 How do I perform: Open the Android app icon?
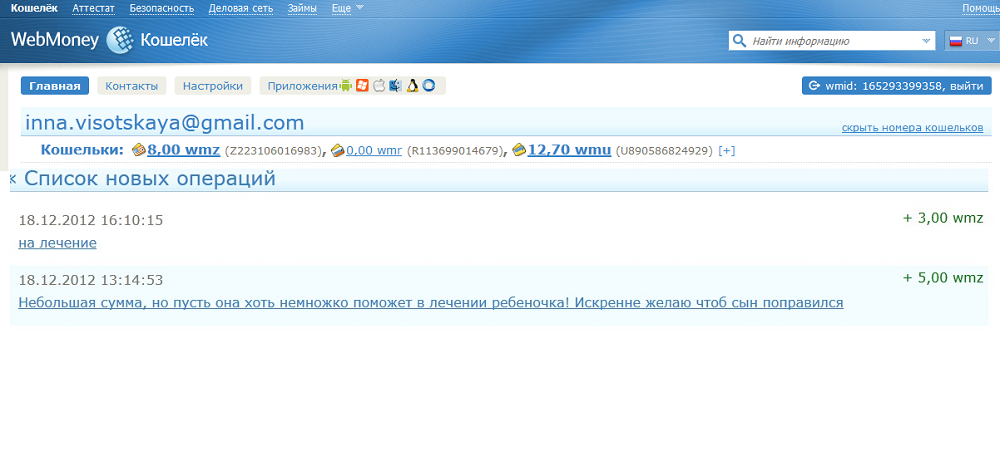(346, 85)
